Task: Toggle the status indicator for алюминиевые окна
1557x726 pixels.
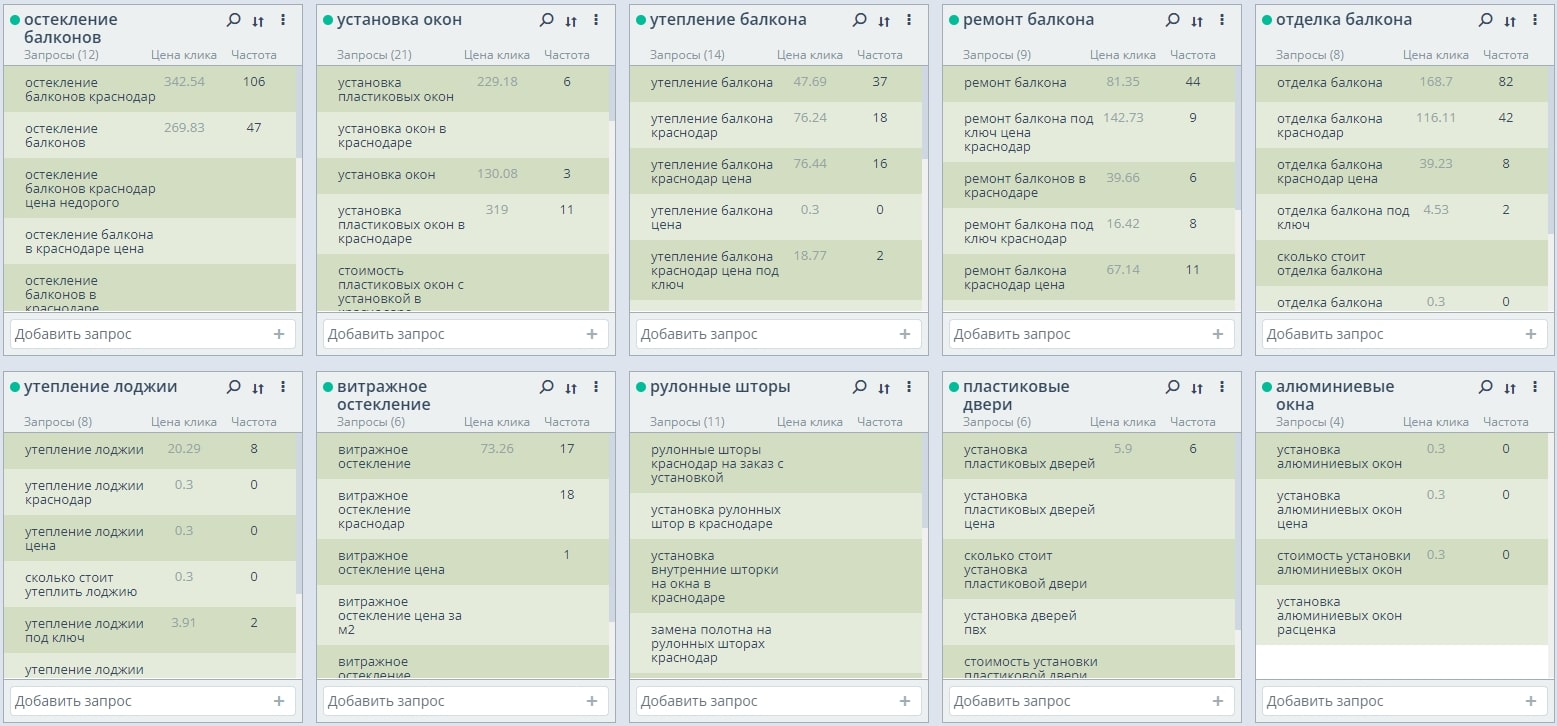Action: tap(1267, 387)
